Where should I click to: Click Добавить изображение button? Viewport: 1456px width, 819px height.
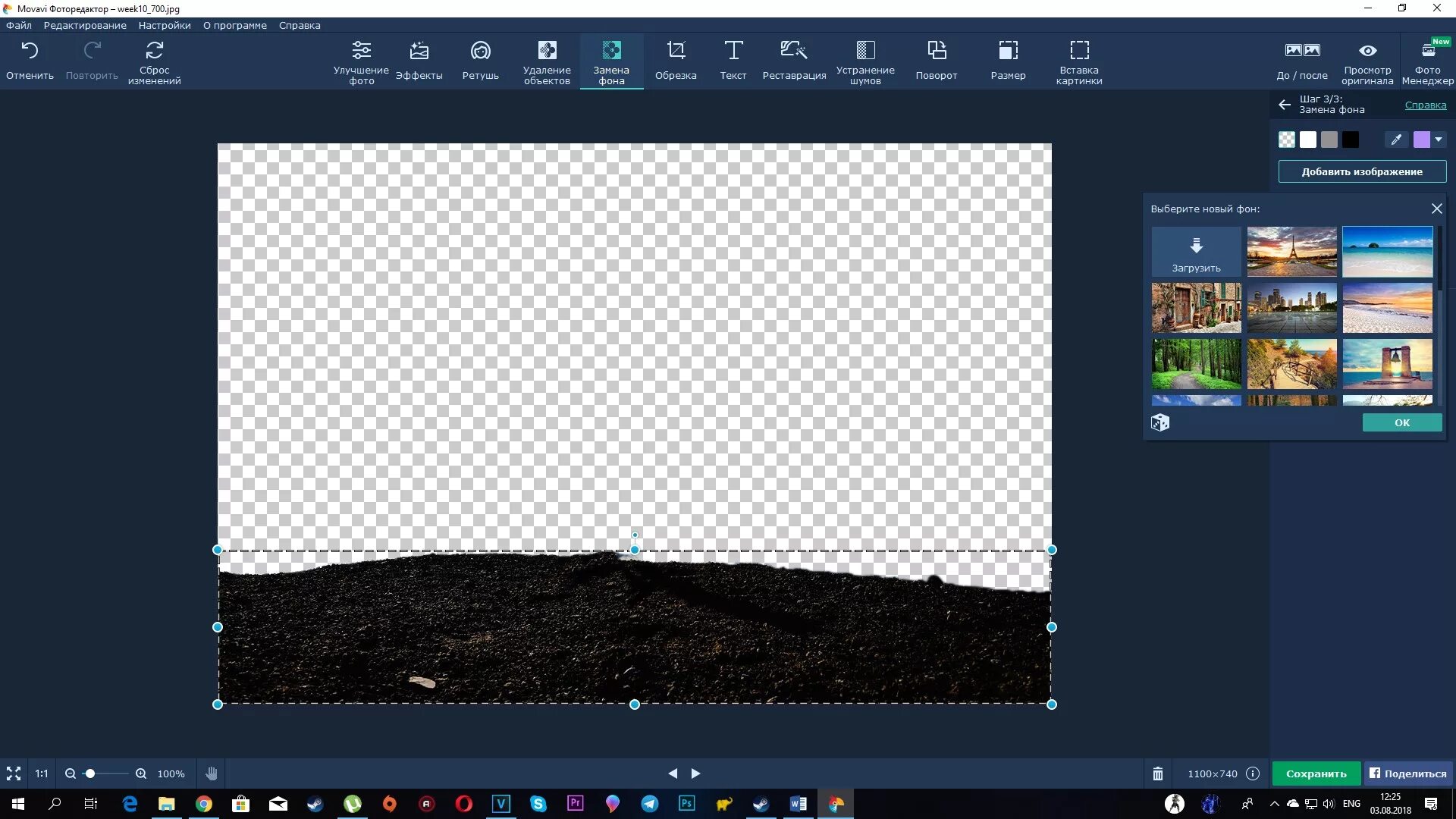click(x=1362, y=171)
